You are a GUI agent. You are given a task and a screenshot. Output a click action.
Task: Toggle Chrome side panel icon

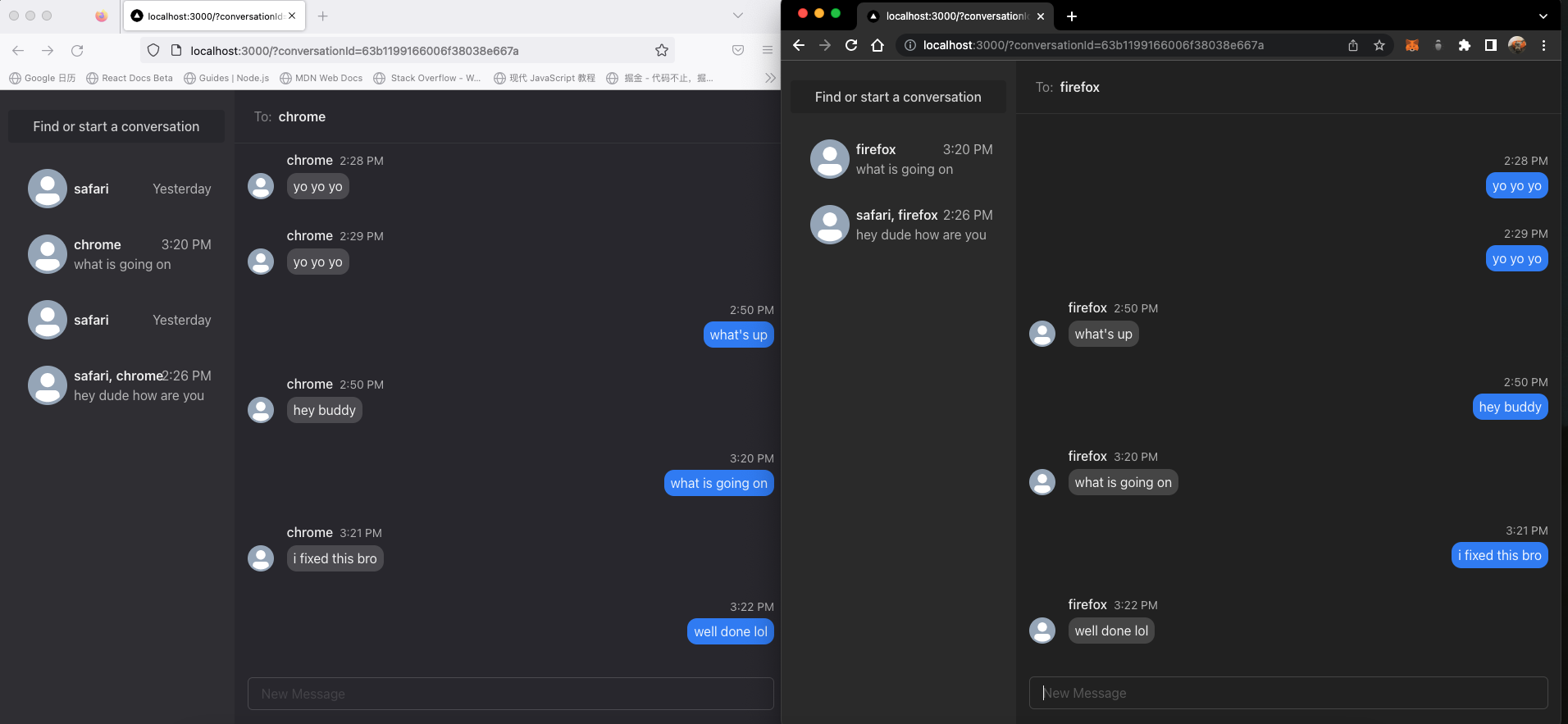click(x=1491, y=45)
